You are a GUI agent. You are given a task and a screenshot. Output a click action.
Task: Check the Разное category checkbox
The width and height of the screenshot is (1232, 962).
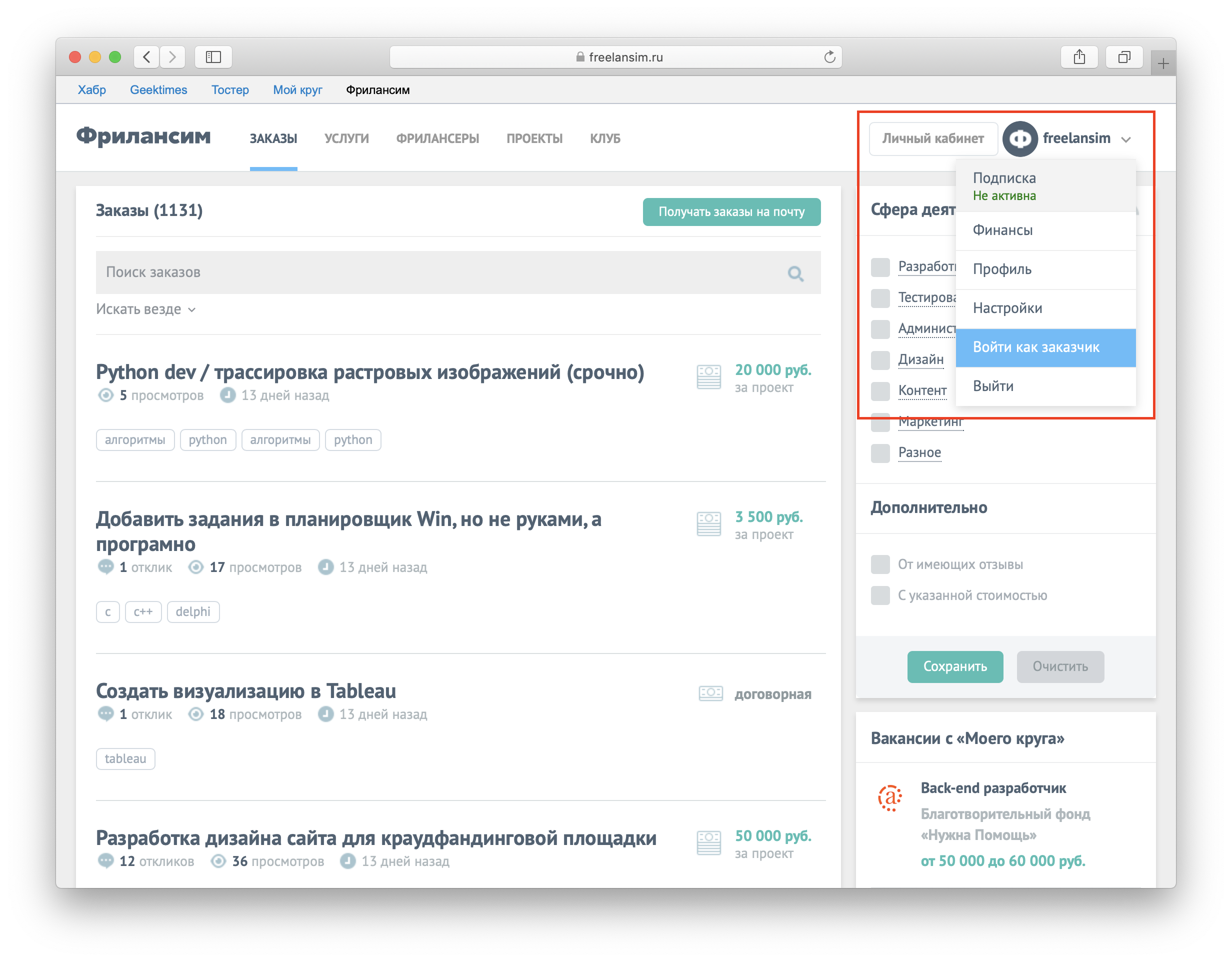point(880,453)
